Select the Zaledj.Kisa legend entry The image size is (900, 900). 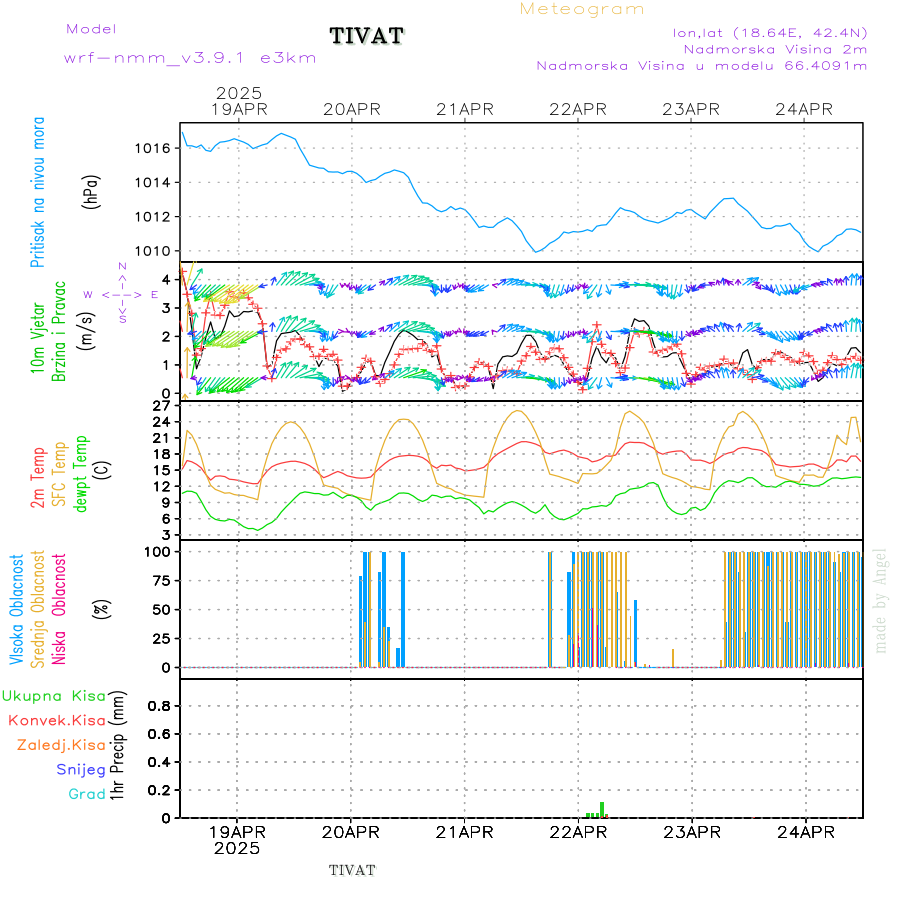(x=61, y=745)
